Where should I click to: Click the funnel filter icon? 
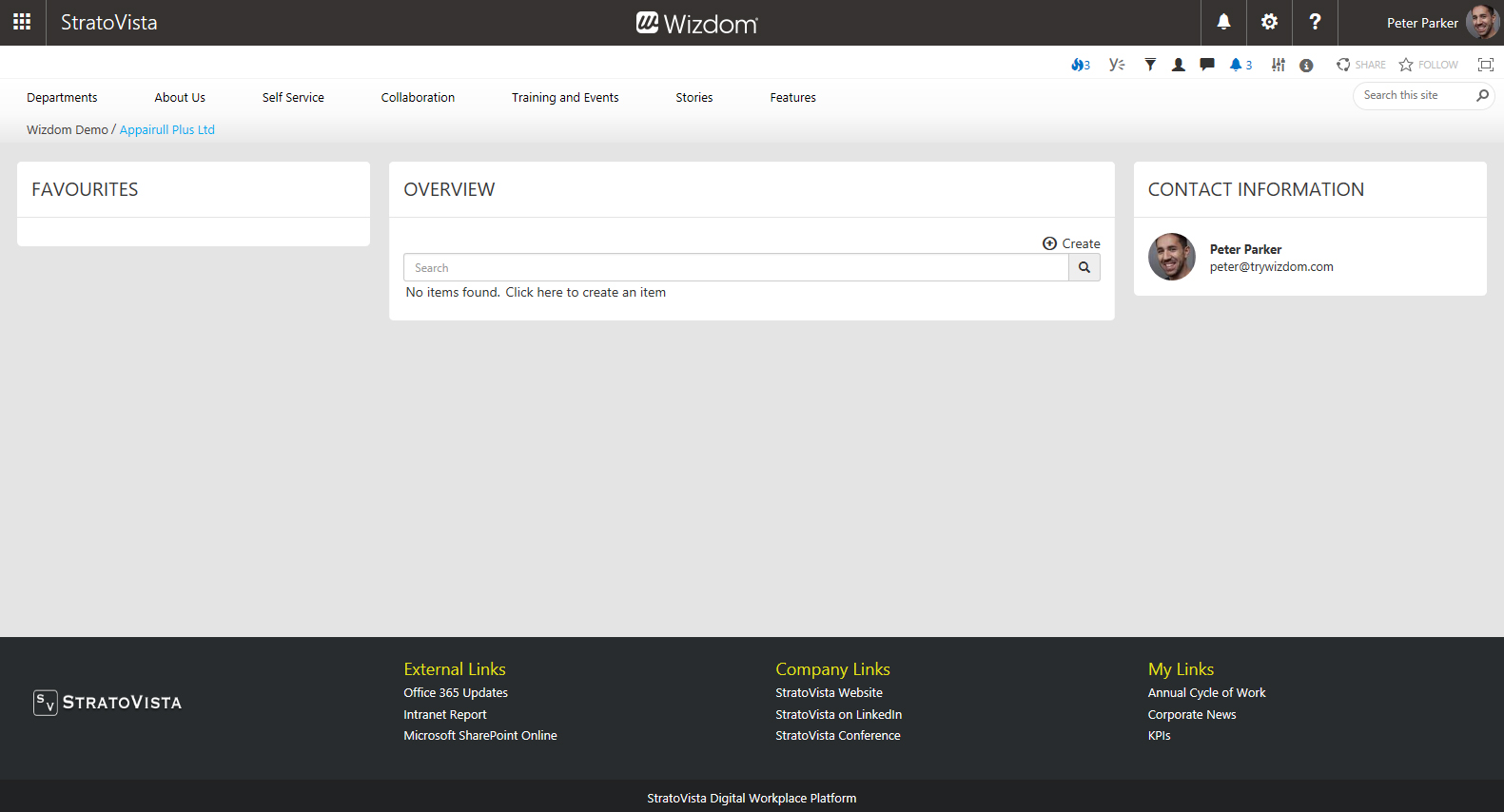pyautogui.click(x=1150, y=65)
